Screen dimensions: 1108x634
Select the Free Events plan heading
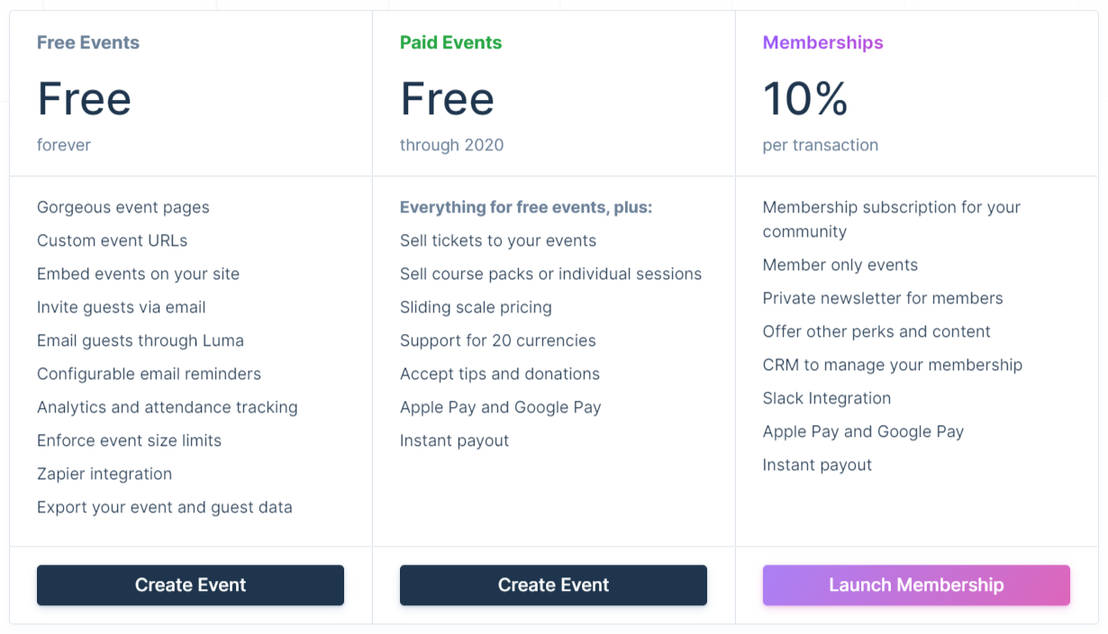[x=87, y=42]
